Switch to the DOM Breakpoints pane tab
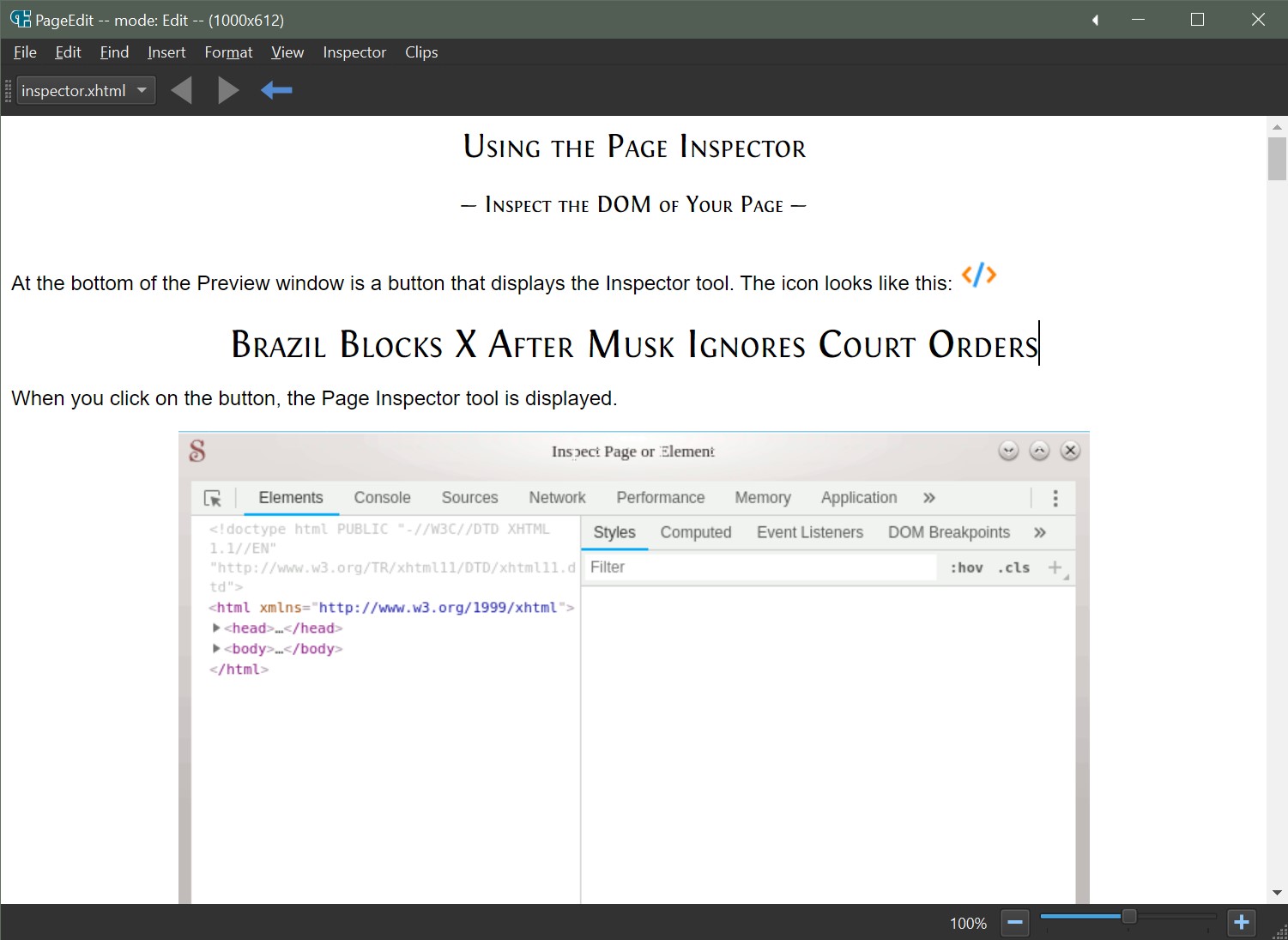The width and height of the screenshot is (1288, 940). coord(948,532)
